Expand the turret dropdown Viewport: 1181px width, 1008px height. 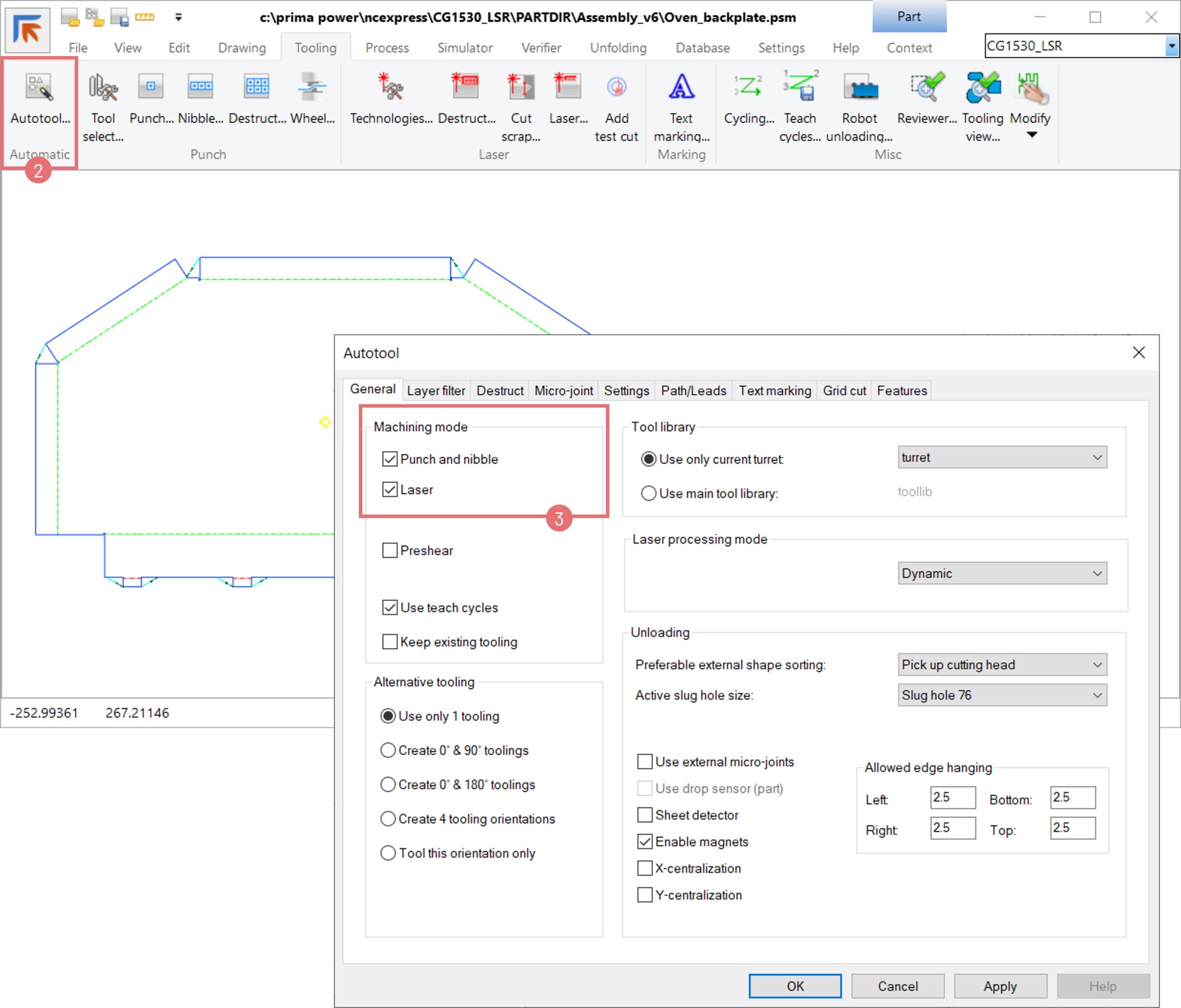(x=1002, y=457)
